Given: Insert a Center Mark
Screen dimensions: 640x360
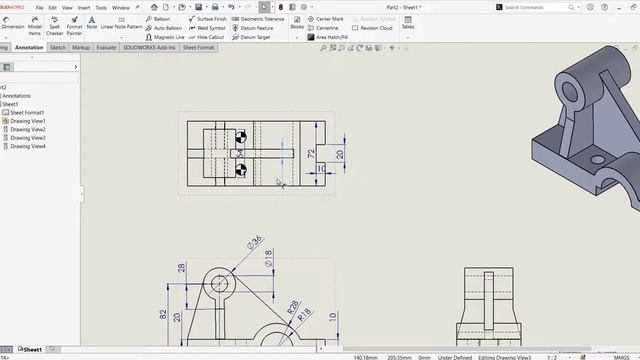Looking at the screenshot, I should 326,19.
